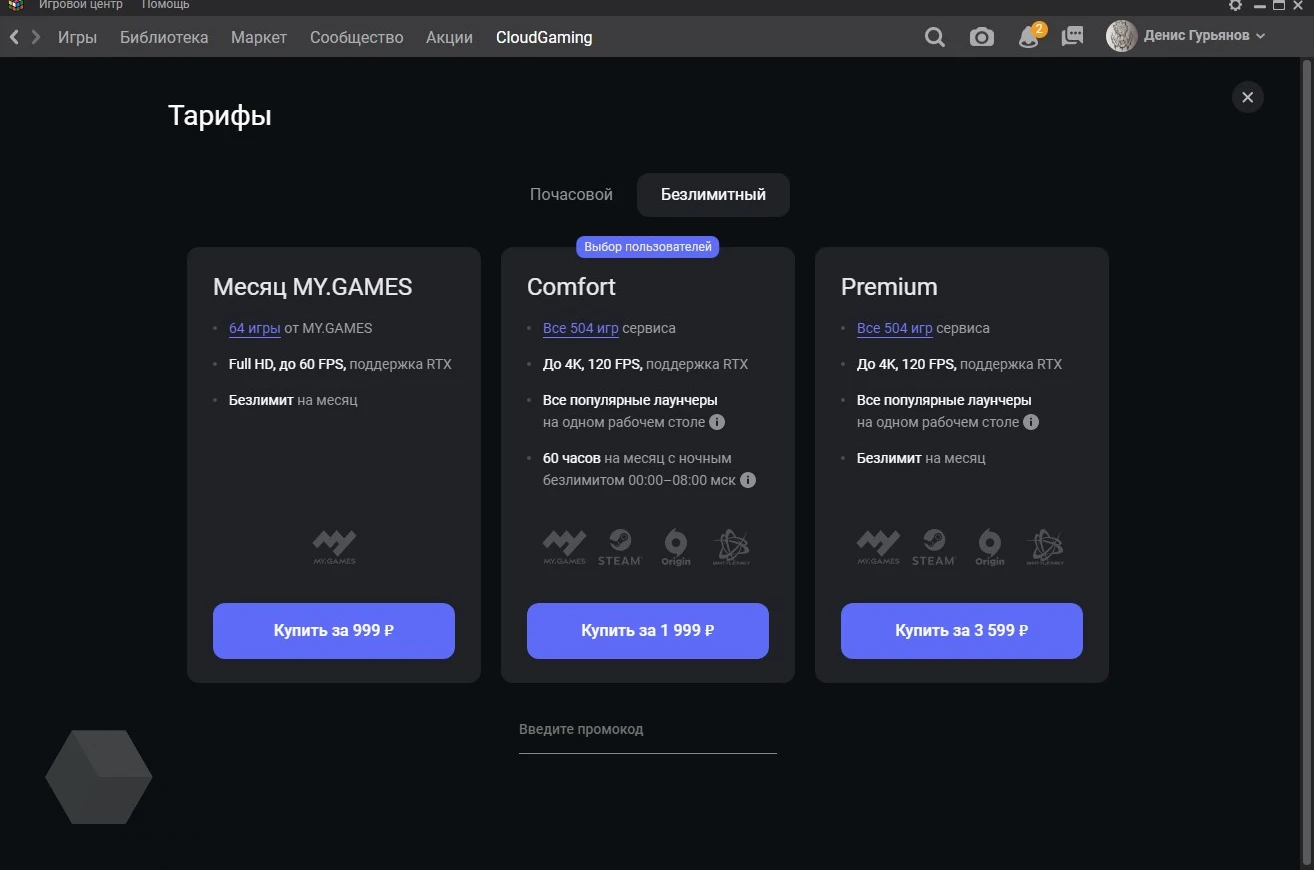Switch to Почасовой tariff tab
This screenshot has width=1314, height=870.
571,194
